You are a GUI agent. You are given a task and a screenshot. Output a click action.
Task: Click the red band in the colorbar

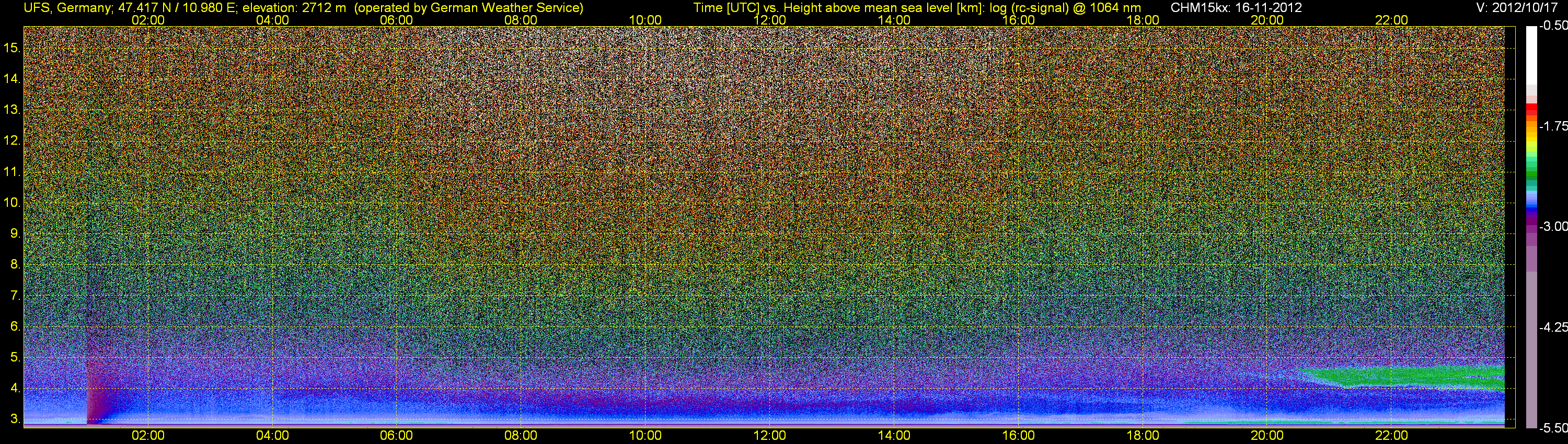tap(1531, 111)
